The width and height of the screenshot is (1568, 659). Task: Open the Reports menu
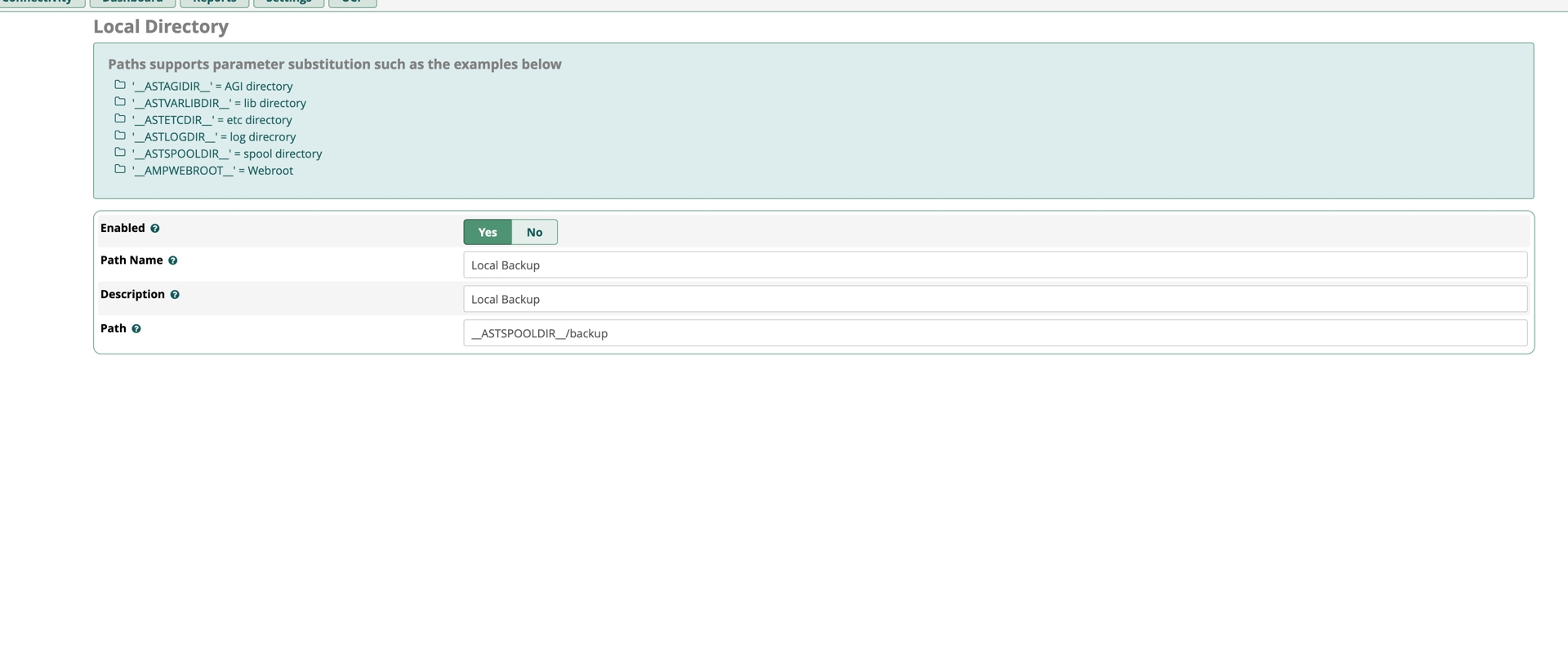214,2
